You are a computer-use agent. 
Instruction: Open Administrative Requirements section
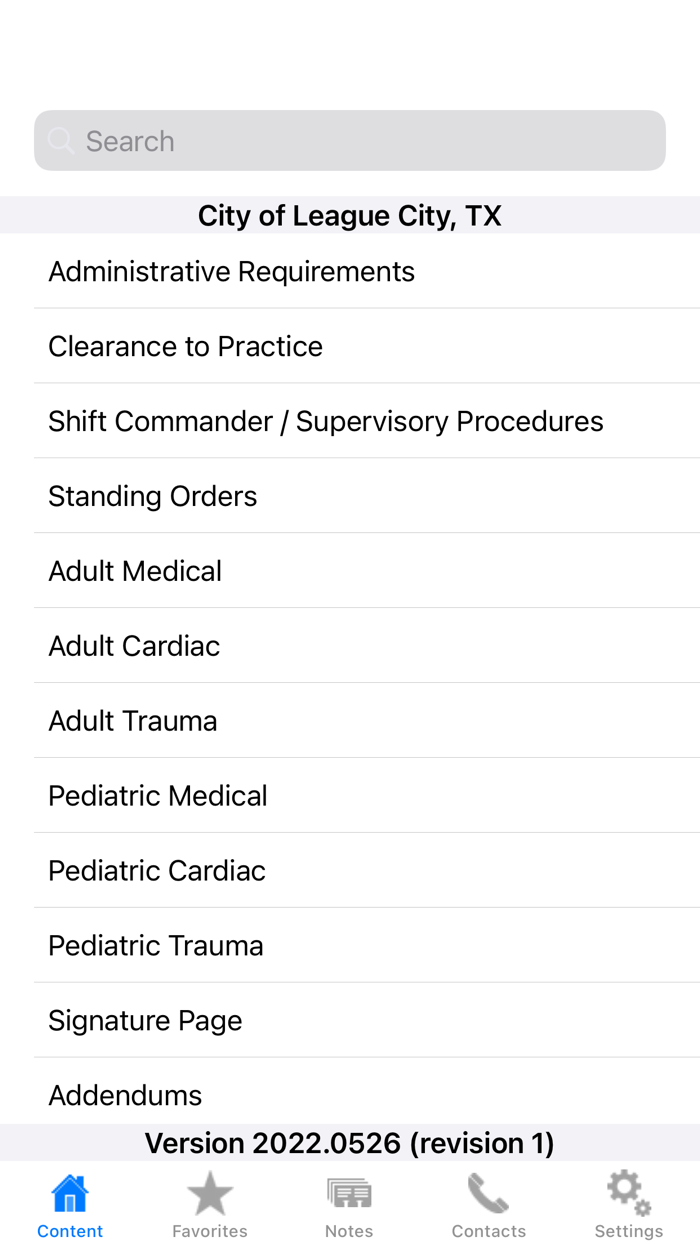pyautogui.click(x=231, y=272)
